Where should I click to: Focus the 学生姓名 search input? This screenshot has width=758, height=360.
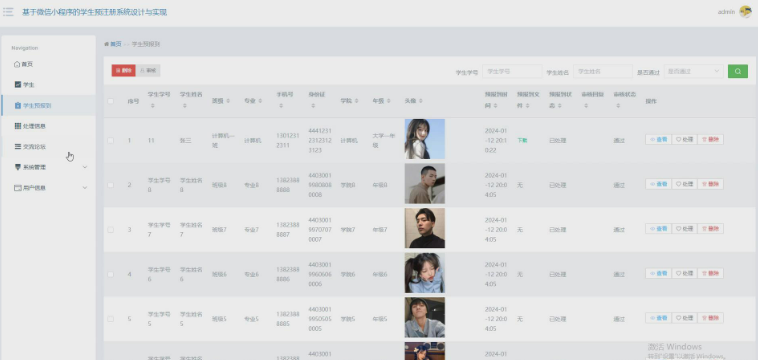603,71
